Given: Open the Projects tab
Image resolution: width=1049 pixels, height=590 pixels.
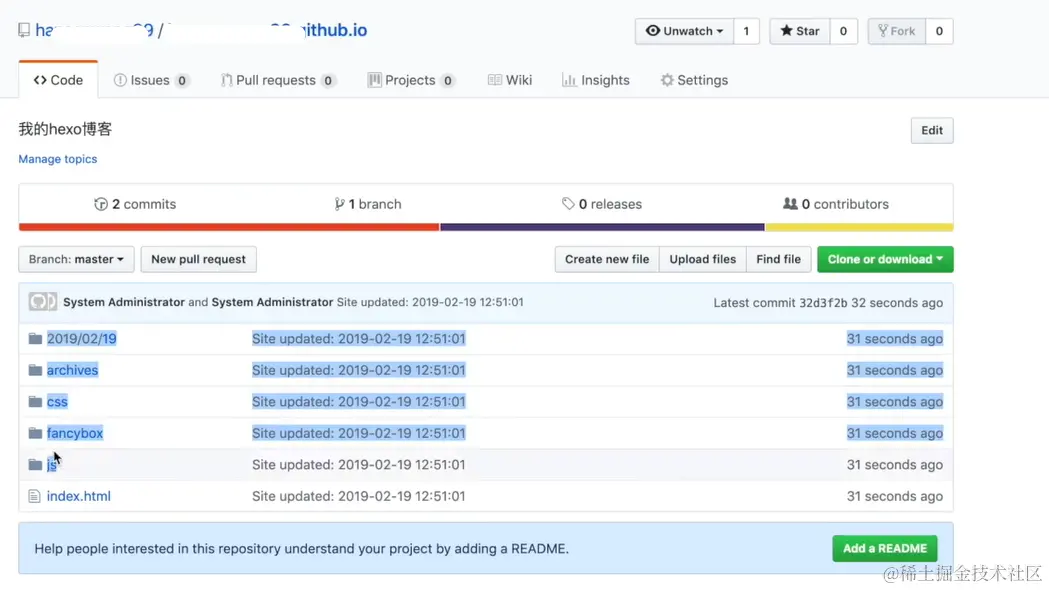Looking at the screenshot, I should coord(411,80).
